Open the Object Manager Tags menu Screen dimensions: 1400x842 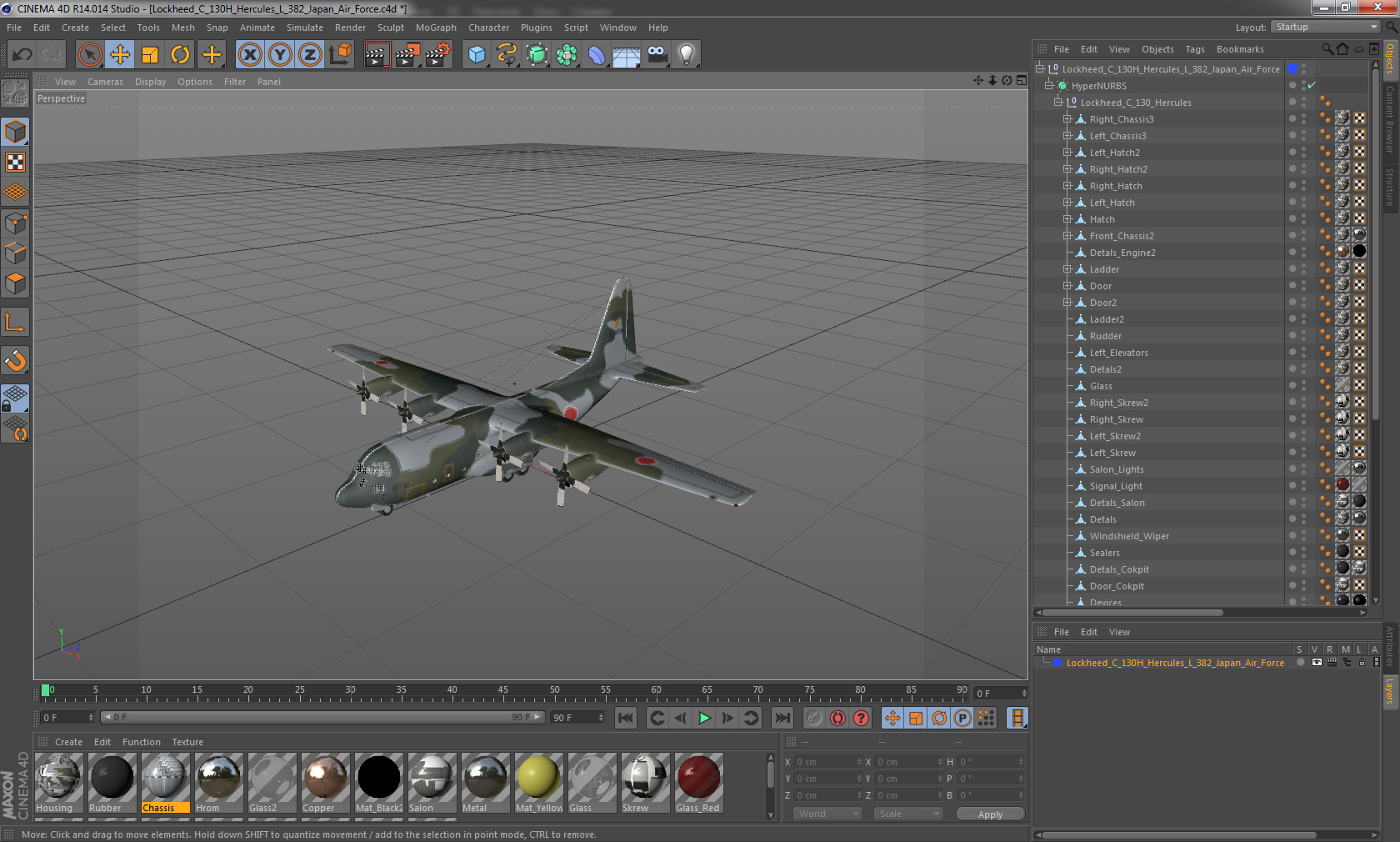[1195, 49]
